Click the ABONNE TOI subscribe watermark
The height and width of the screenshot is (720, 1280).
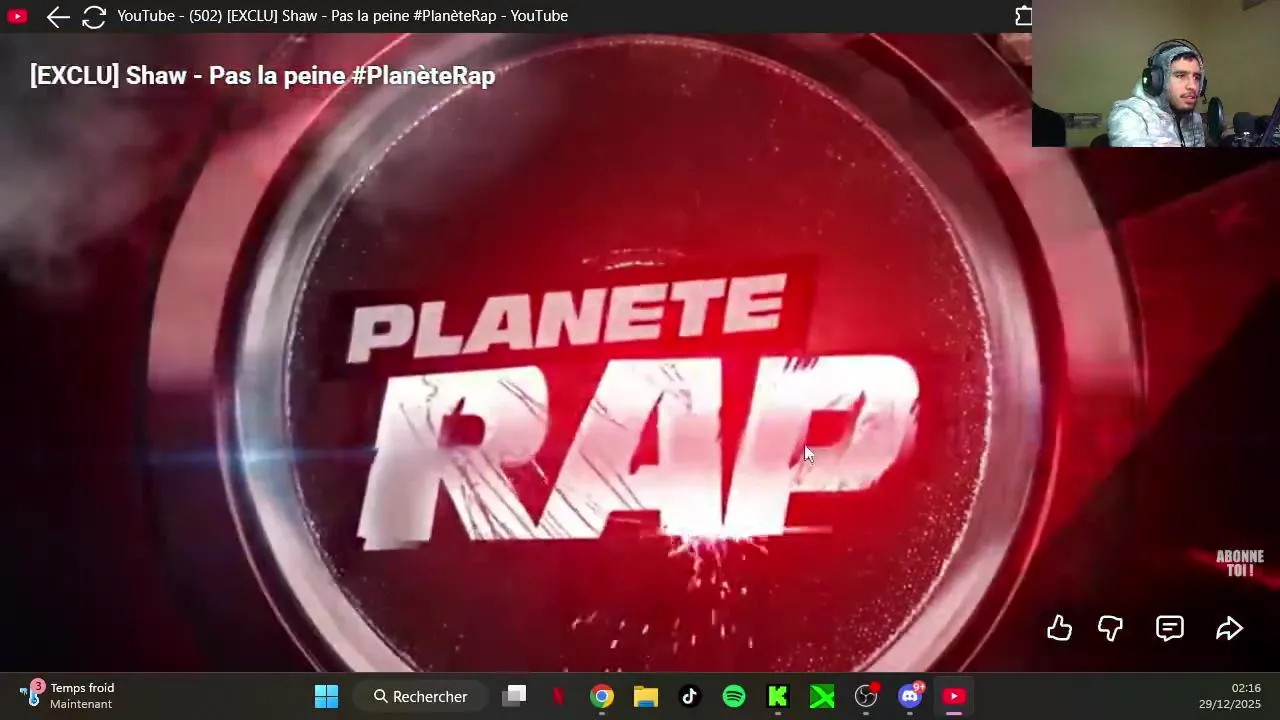[1240, 563]
